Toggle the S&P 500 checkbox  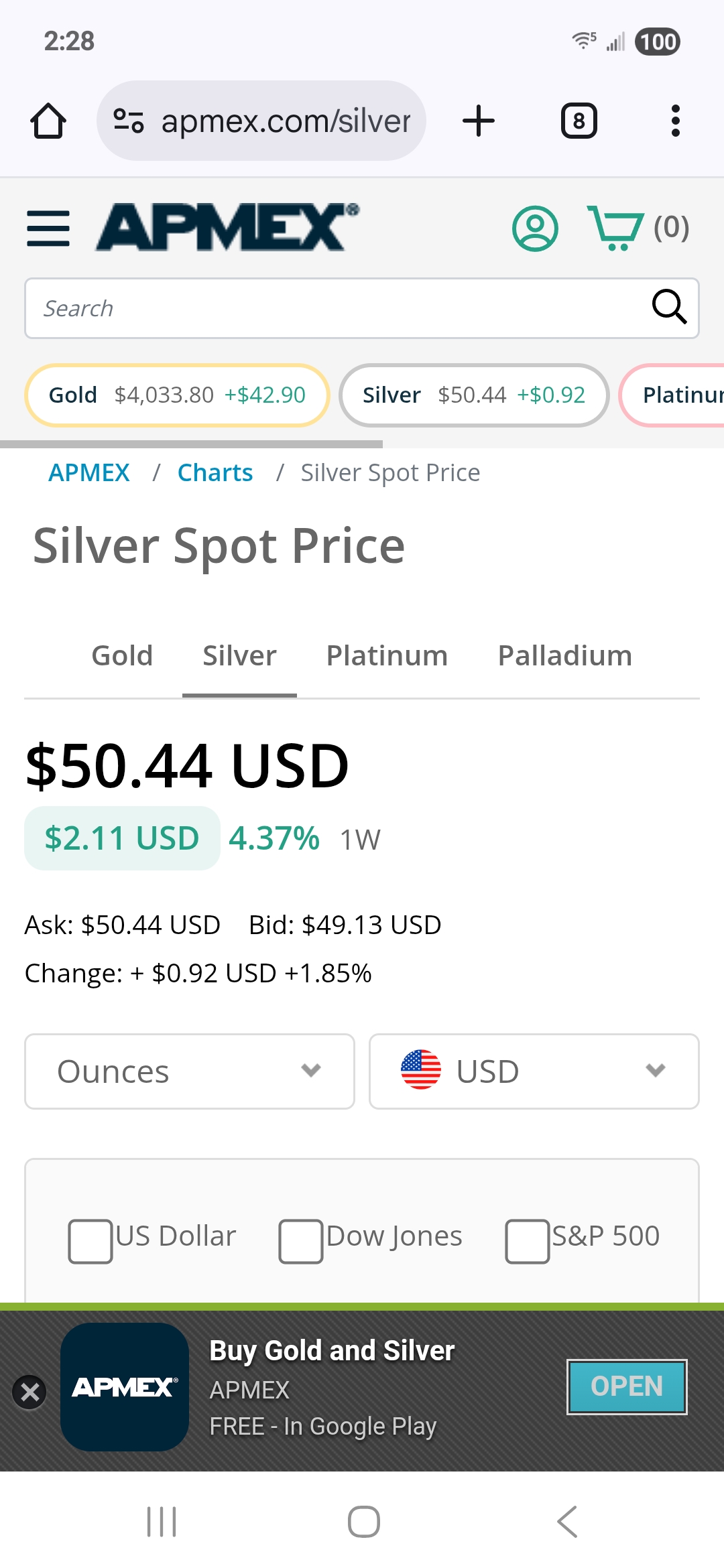point(528,1242)
